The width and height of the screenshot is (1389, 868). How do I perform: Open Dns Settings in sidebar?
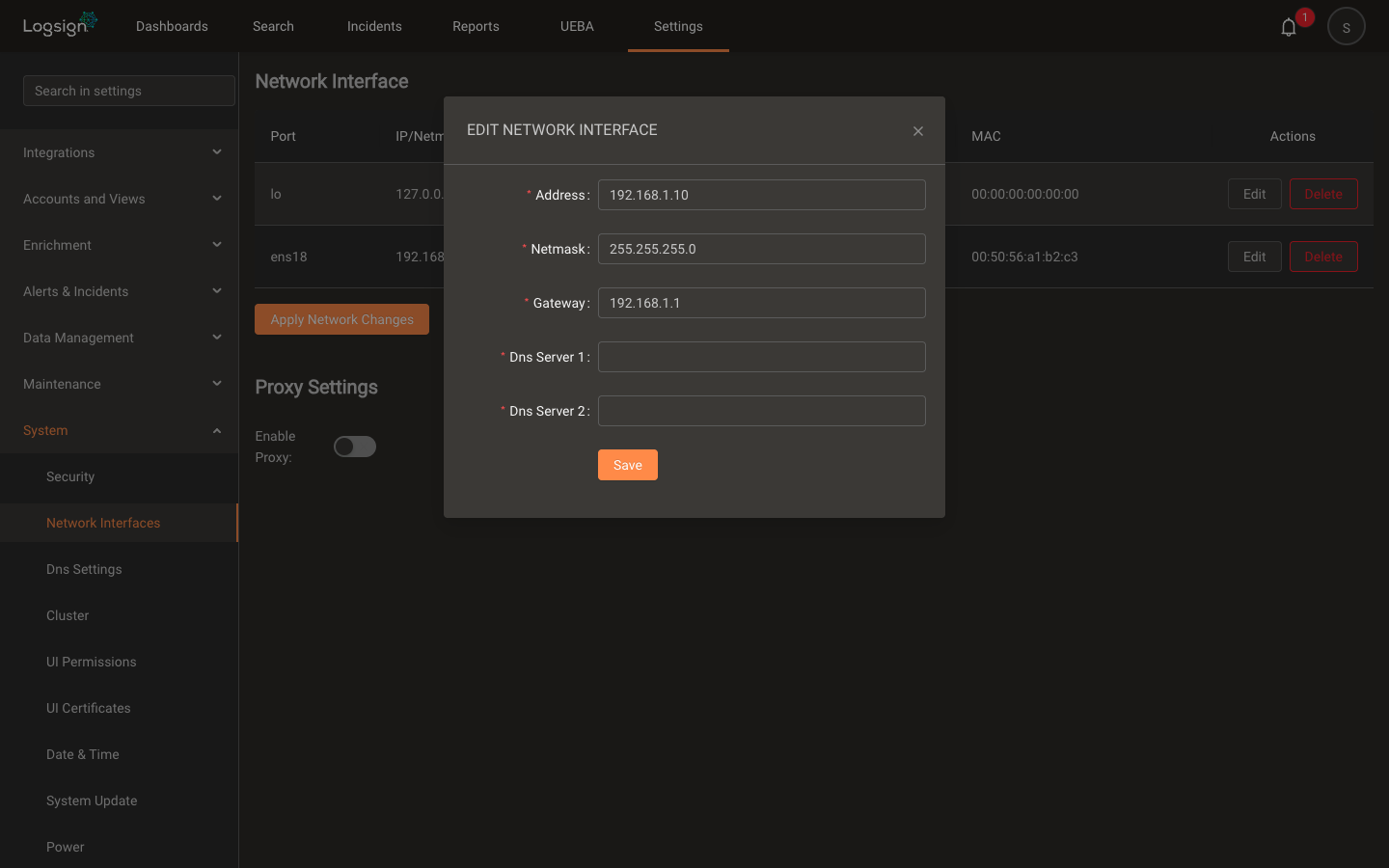[120, 569]
